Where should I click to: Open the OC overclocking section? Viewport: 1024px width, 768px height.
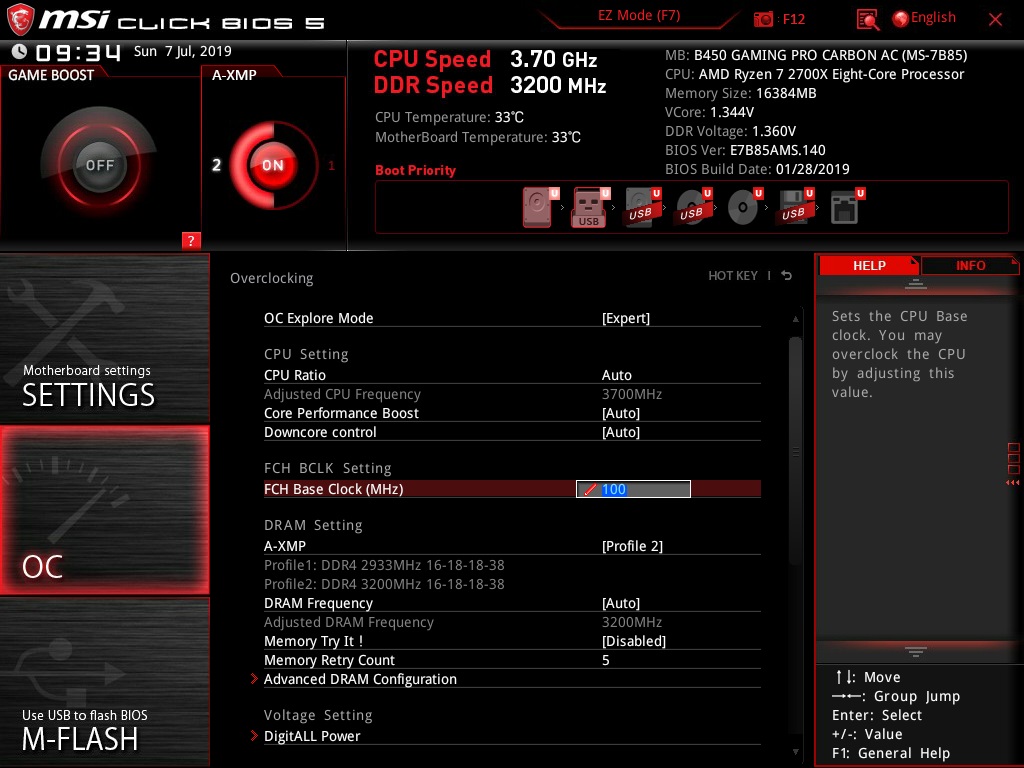click(x=104, y=510)
